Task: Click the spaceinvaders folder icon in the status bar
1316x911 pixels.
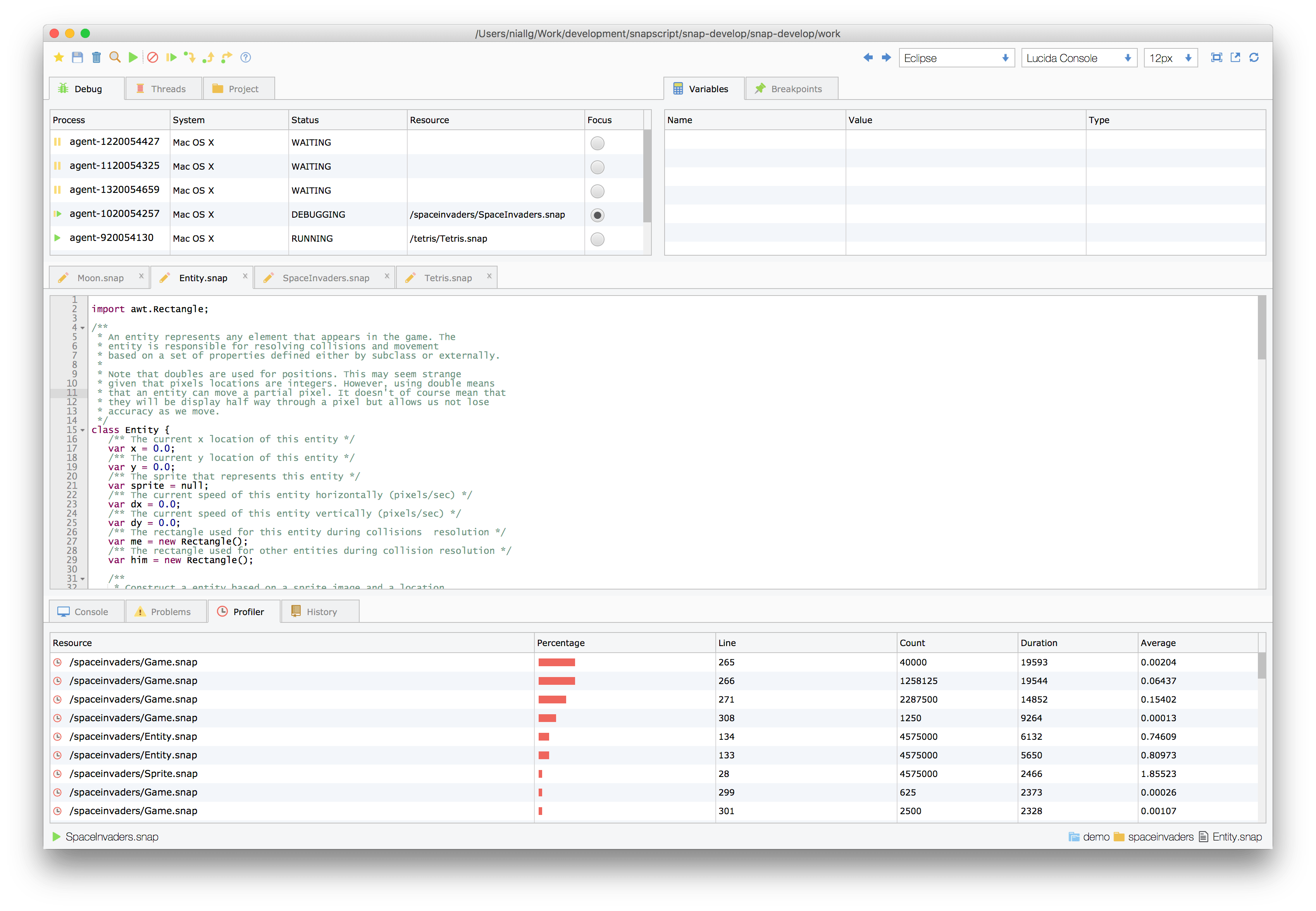Action: click(x=1119, y=837)
